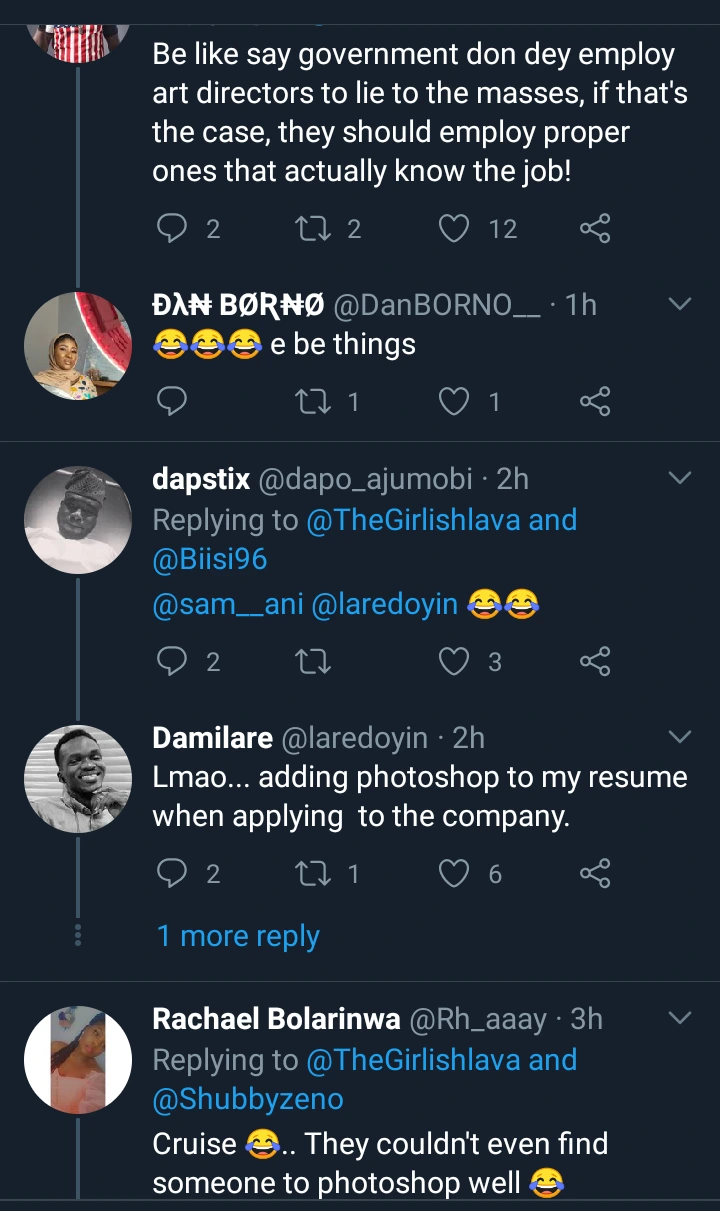Open dropdown arrow on dapstix's tweet
Image resolution: width=720 pixels, height=1211 pixels.
point(679,478)
